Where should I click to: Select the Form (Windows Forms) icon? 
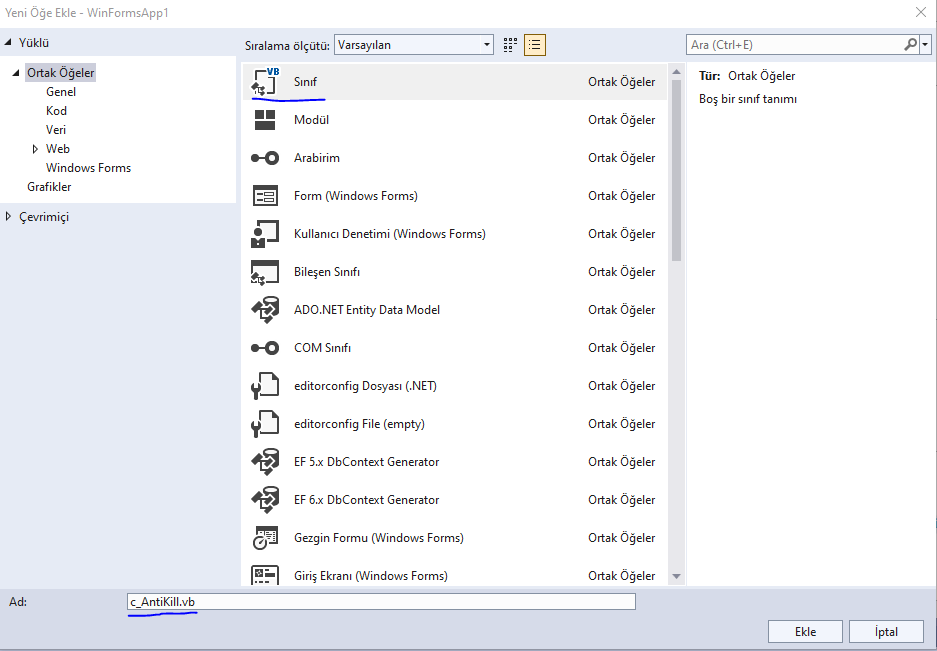tap(265, 196)
